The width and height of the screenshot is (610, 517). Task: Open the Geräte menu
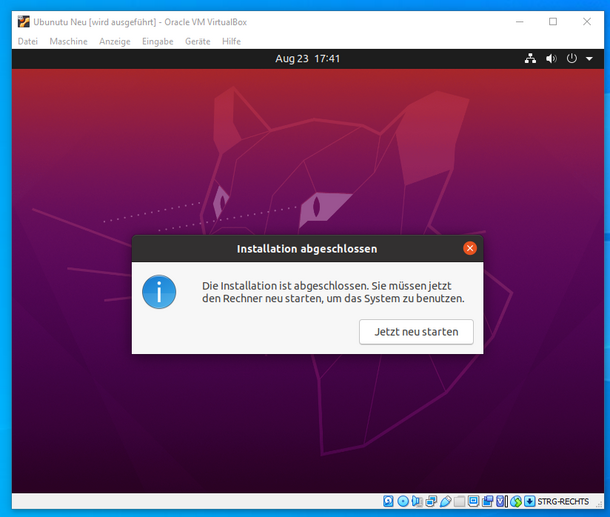pos(197,41)
